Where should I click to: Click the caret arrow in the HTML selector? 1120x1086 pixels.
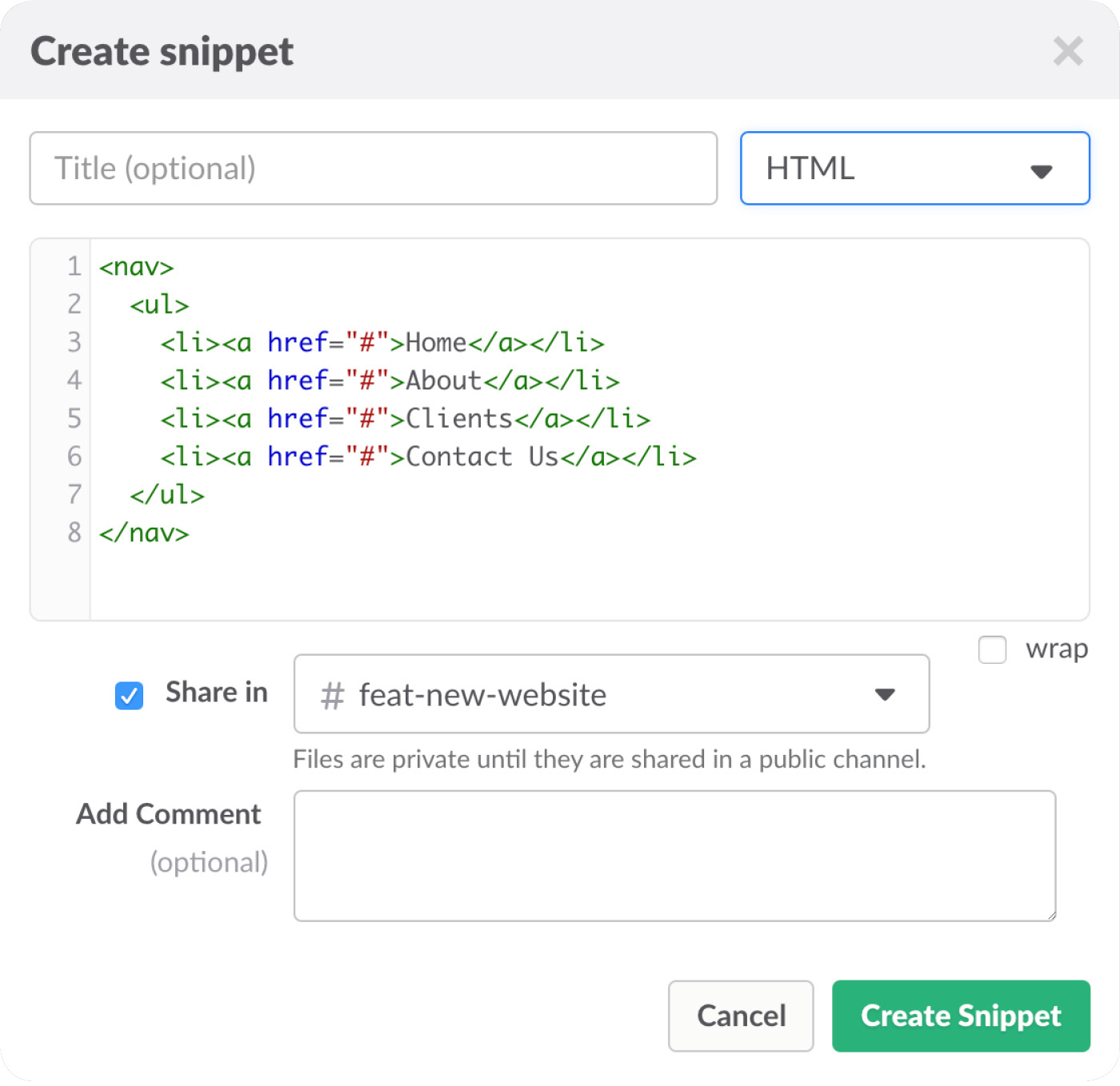(1041, 171)
